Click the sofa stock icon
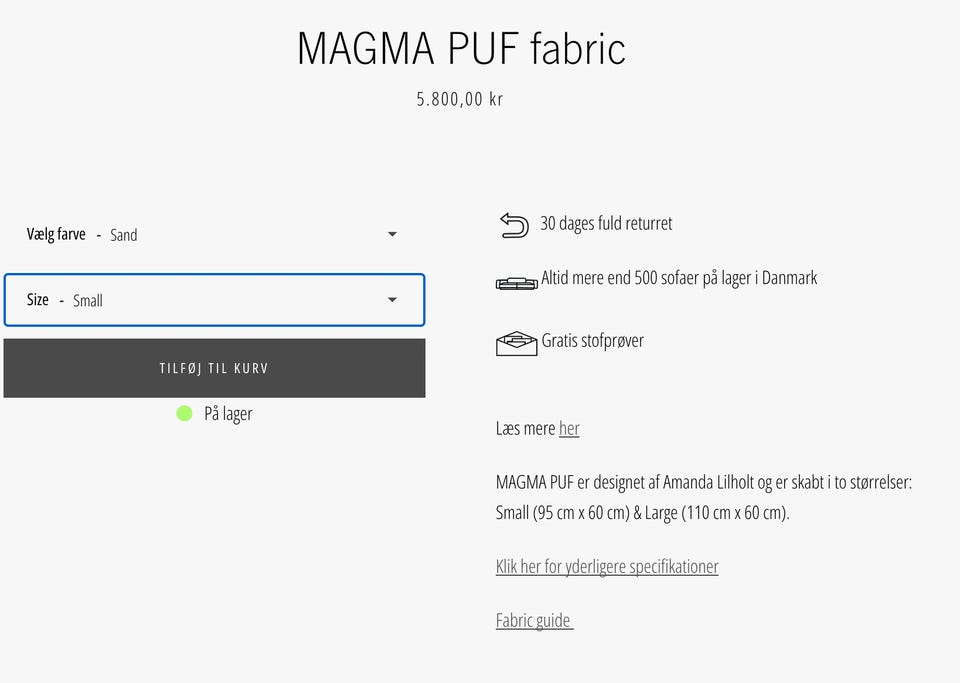 [x=516, y=283]
